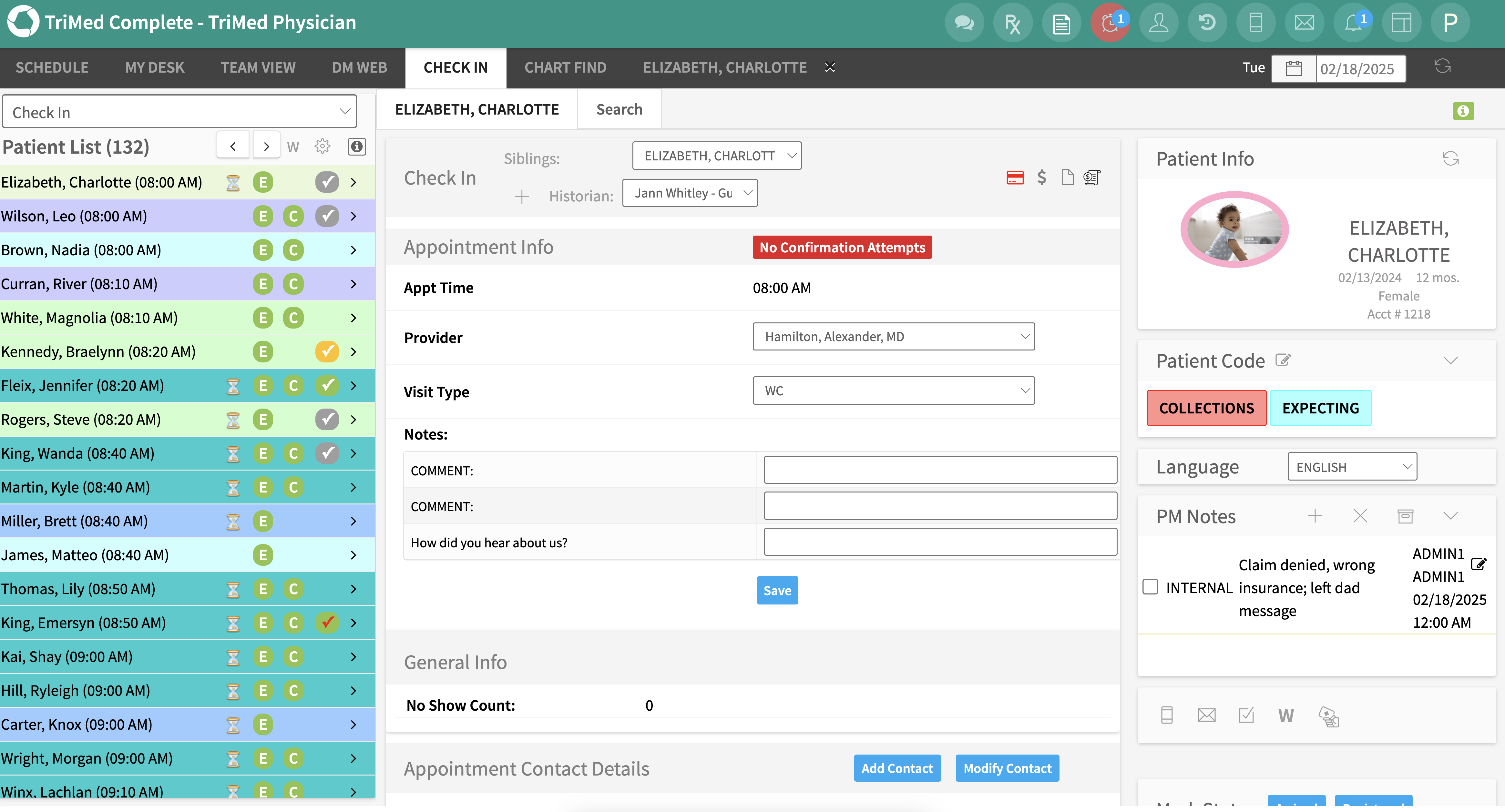Check the completed circle on Kennedy, Braelynn row
This screenshot has width=1505, height=812.
[327, 352]
